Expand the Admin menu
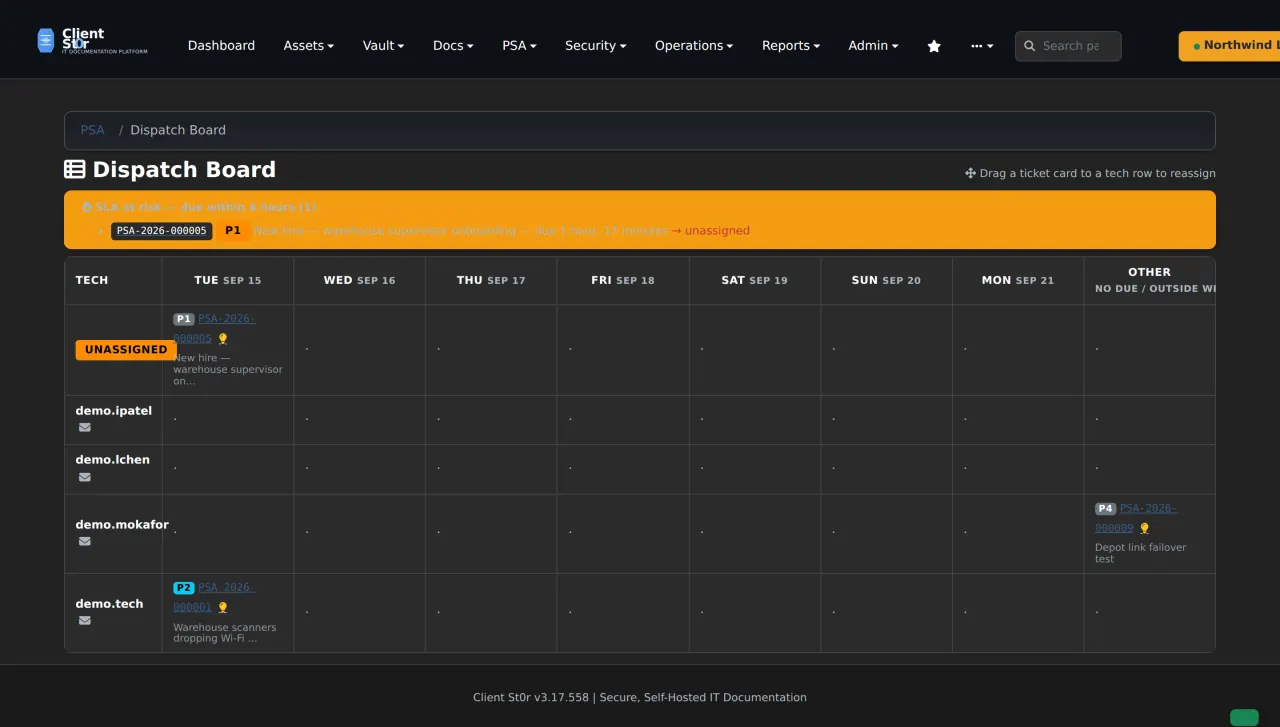The width and height of the screenshot is (1280, 727). pos(873,46)
